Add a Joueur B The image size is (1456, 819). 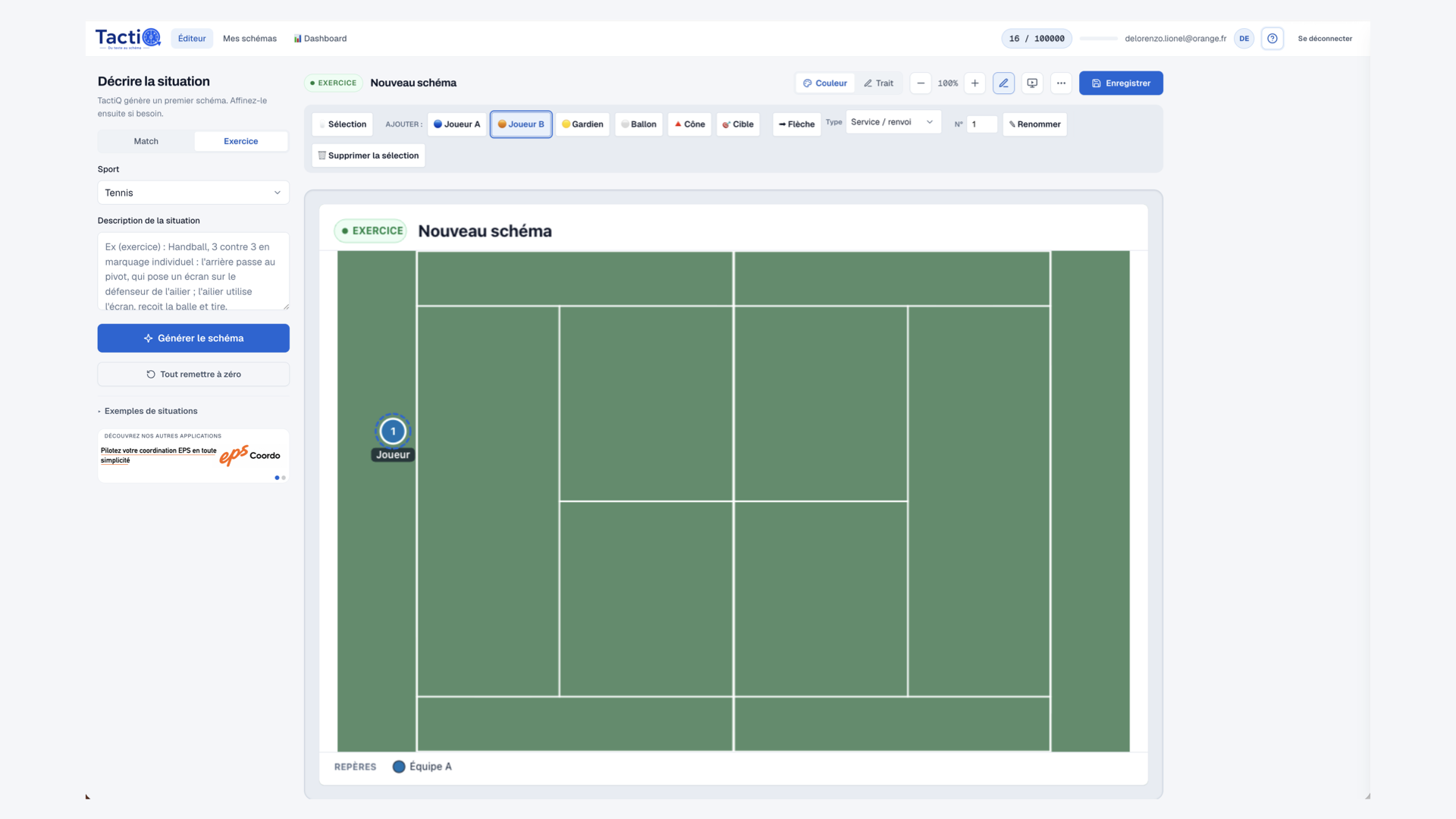tap(521, 124)
